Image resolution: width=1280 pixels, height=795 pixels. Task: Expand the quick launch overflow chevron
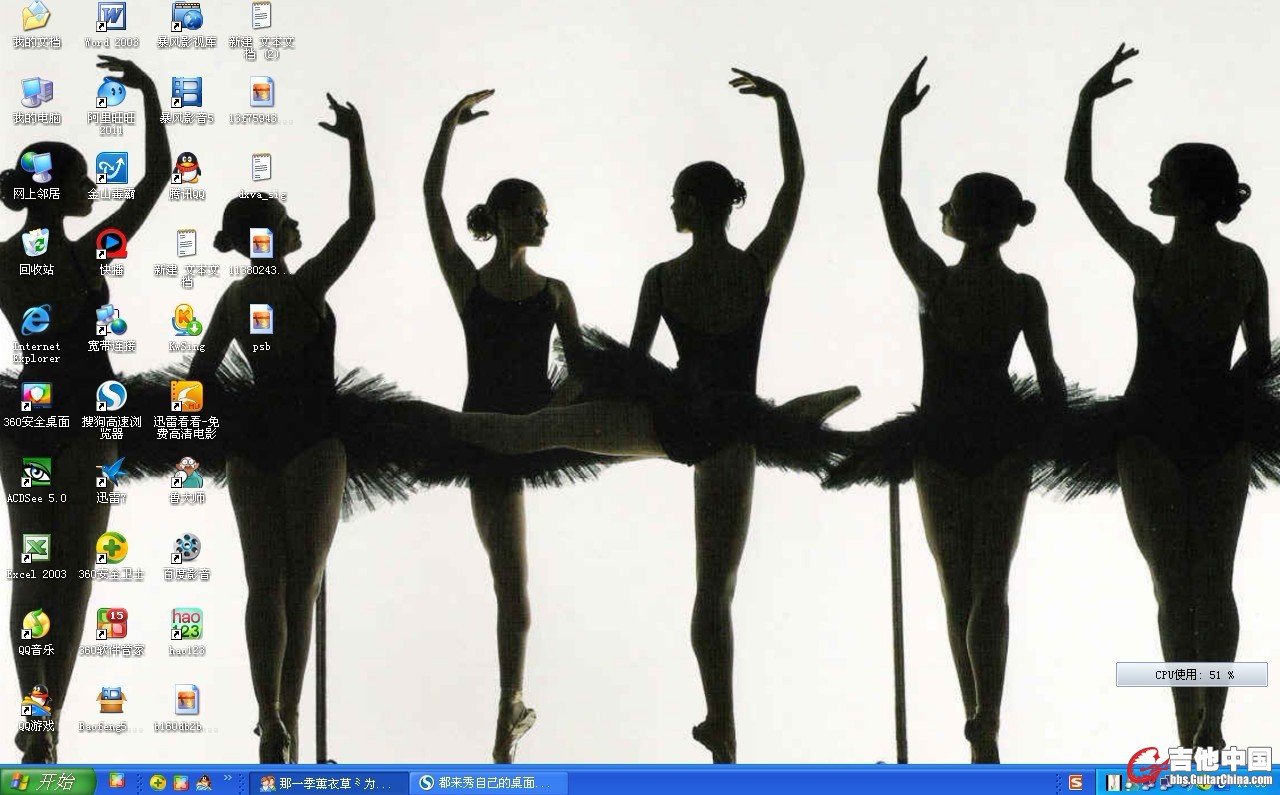click(228, 778)
